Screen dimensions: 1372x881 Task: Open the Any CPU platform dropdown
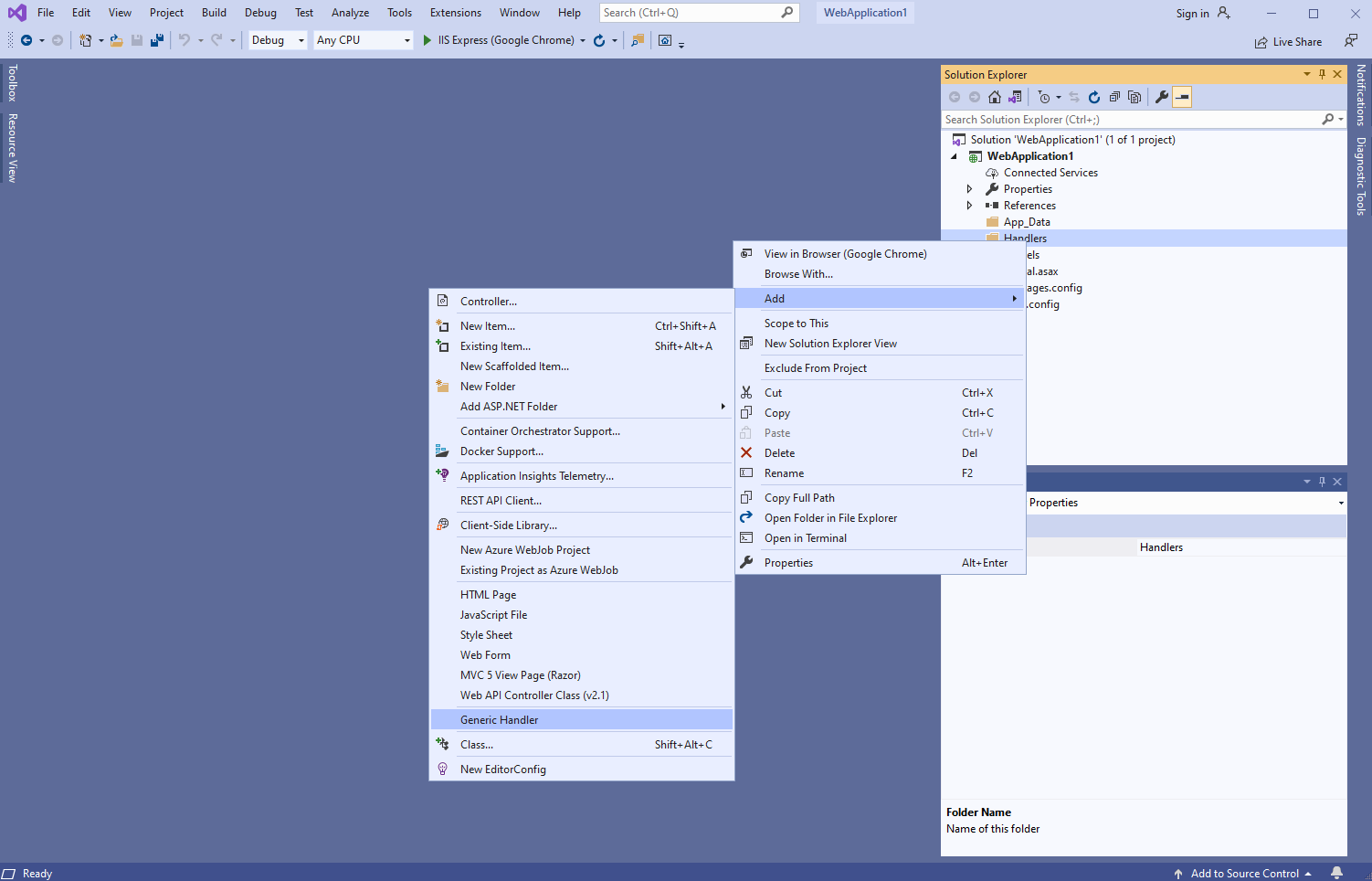coord(363,40)
